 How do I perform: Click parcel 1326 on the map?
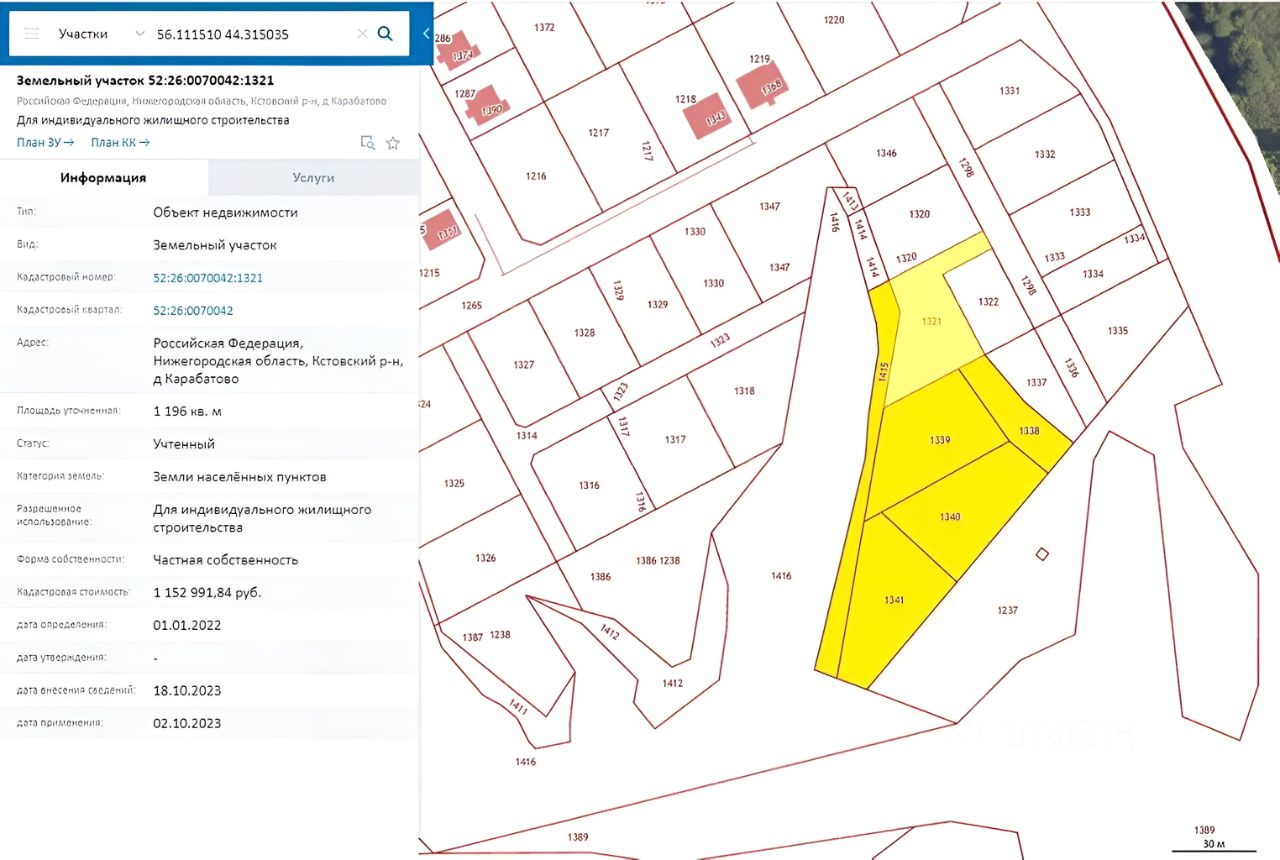pos(486,558)
